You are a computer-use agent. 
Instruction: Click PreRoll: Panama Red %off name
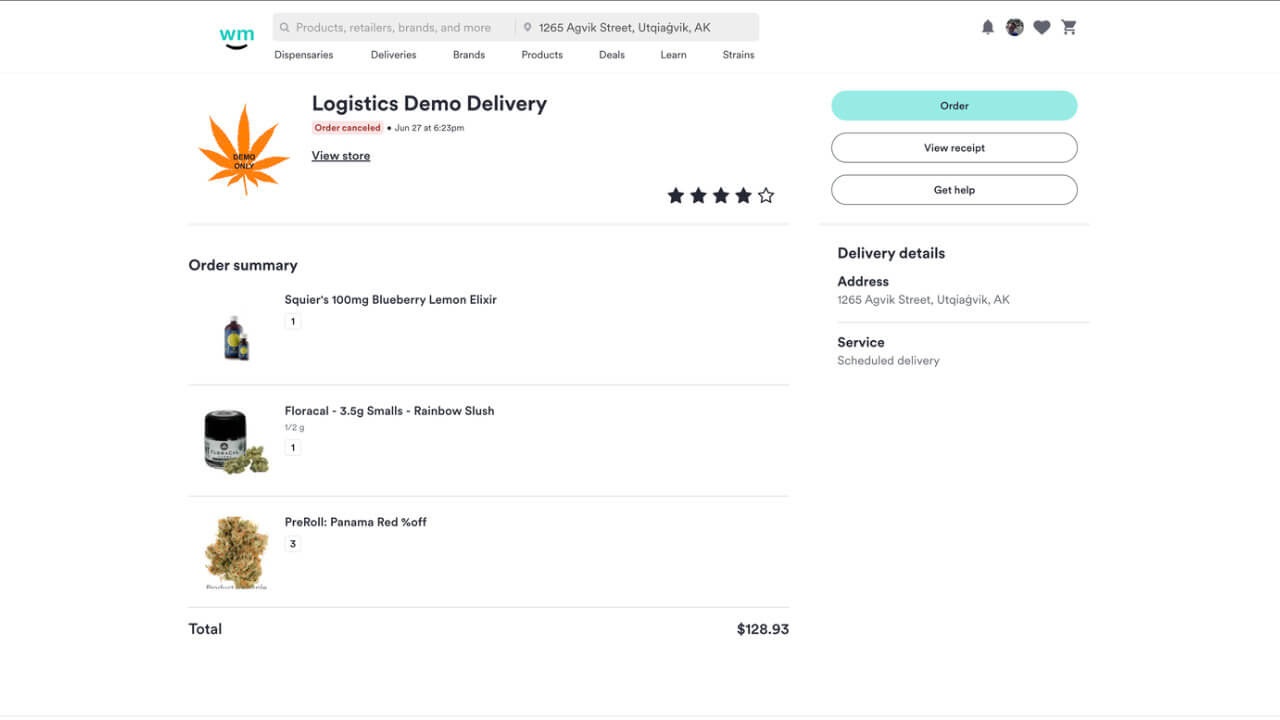point(355,522)
